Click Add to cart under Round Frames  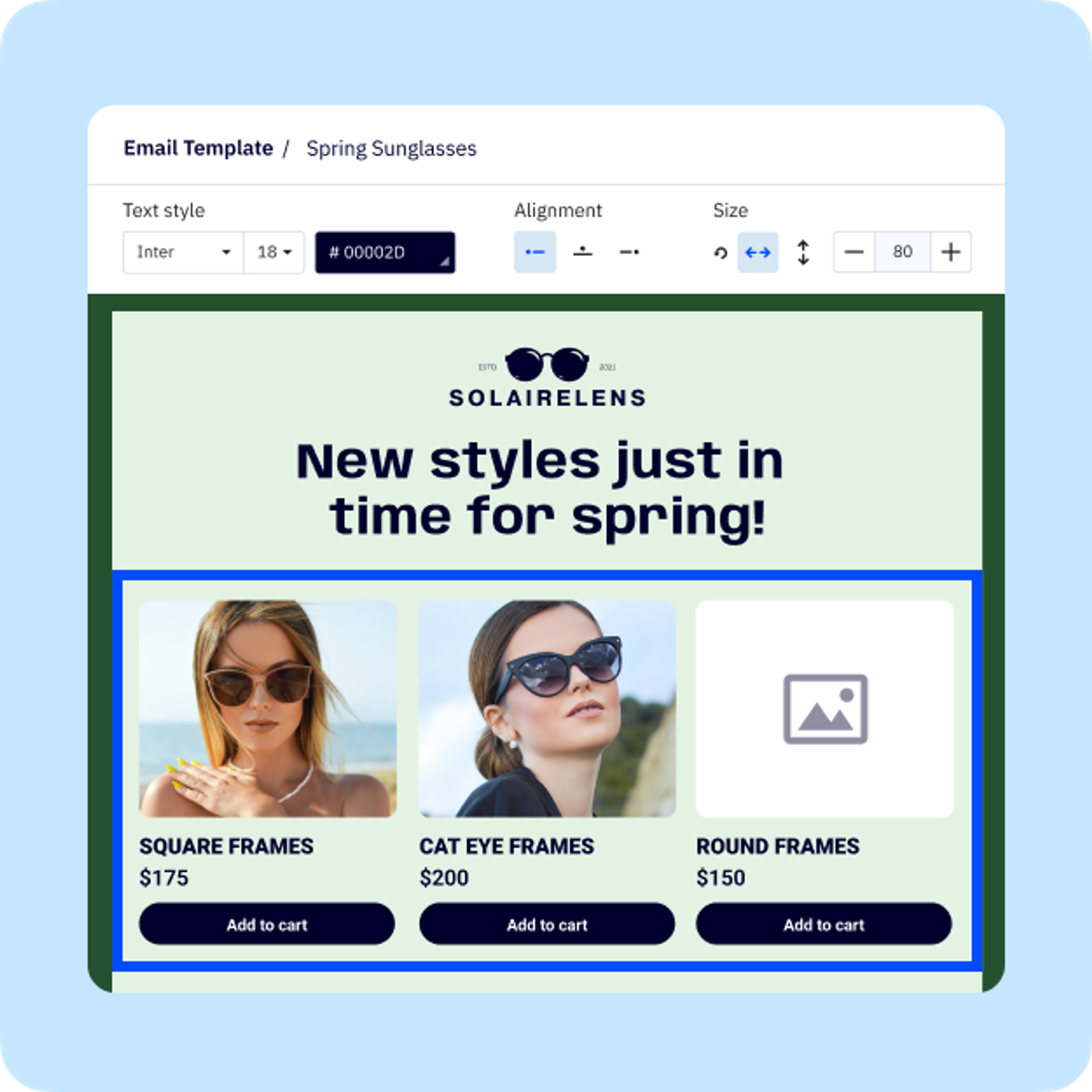click(824, 925)
